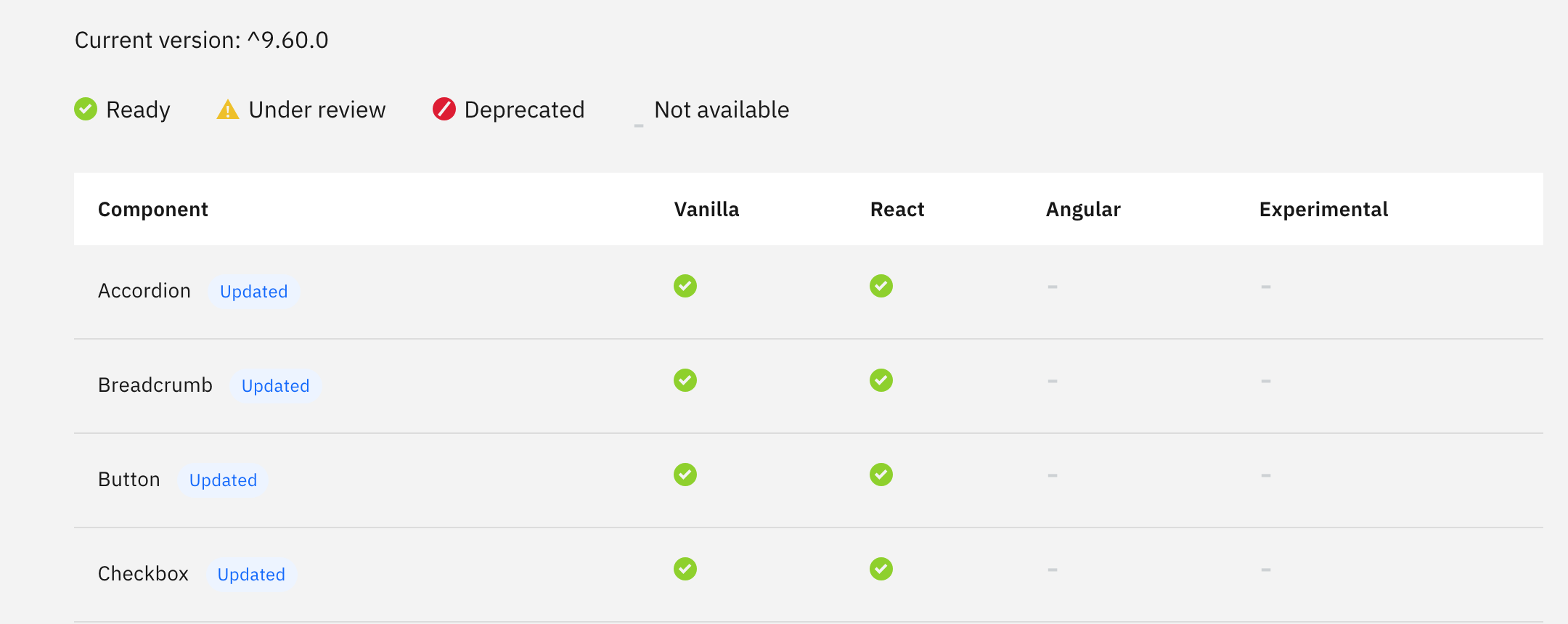Click the React ready icon for Checkbox

881,570
